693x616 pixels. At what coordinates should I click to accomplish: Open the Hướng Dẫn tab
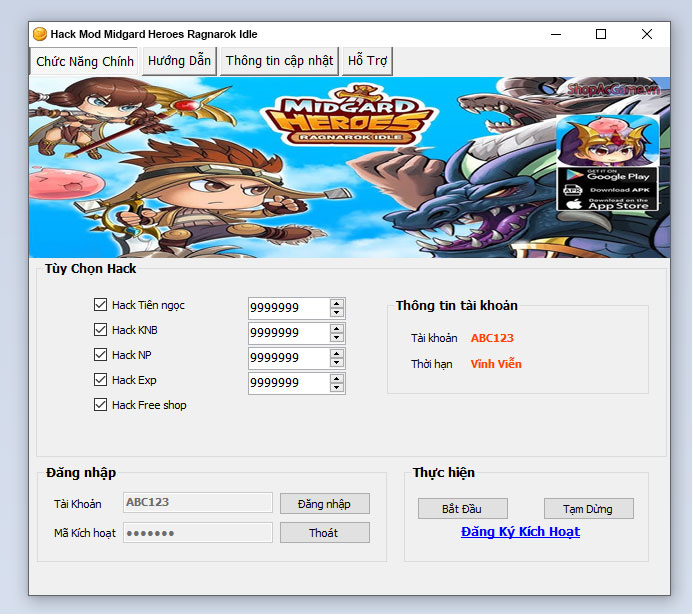179,61
